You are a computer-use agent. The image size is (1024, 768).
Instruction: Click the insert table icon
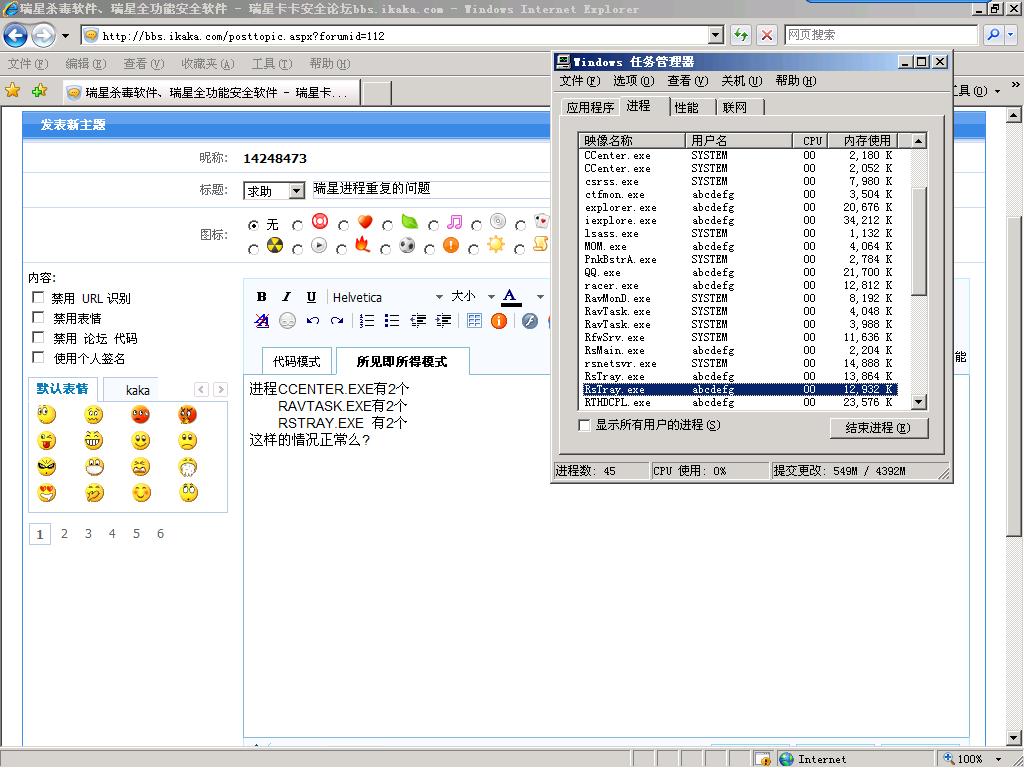(x=474, y=321)
